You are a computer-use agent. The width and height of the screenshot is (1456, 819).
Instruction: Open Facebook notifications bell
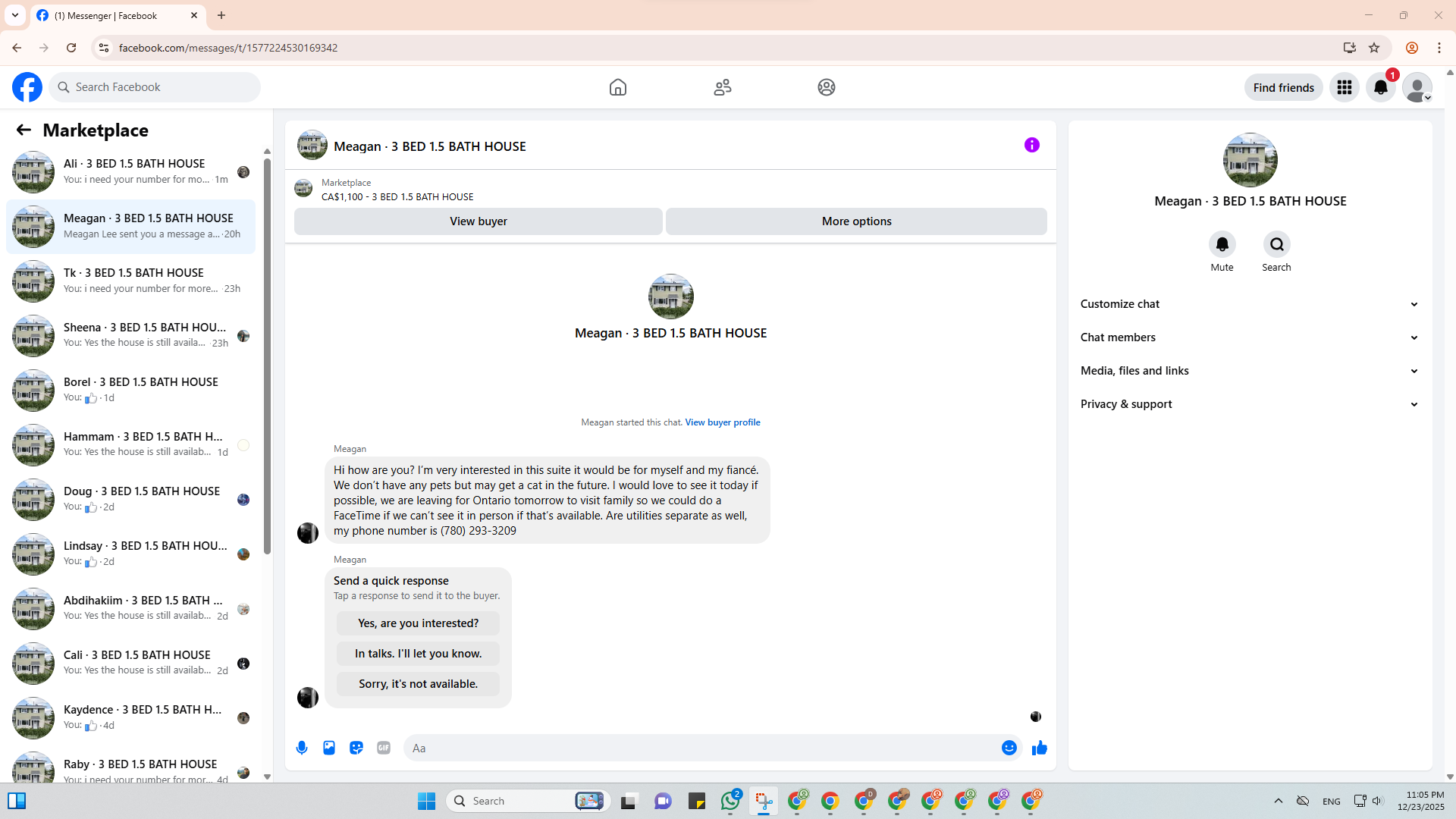[1380, 87]
